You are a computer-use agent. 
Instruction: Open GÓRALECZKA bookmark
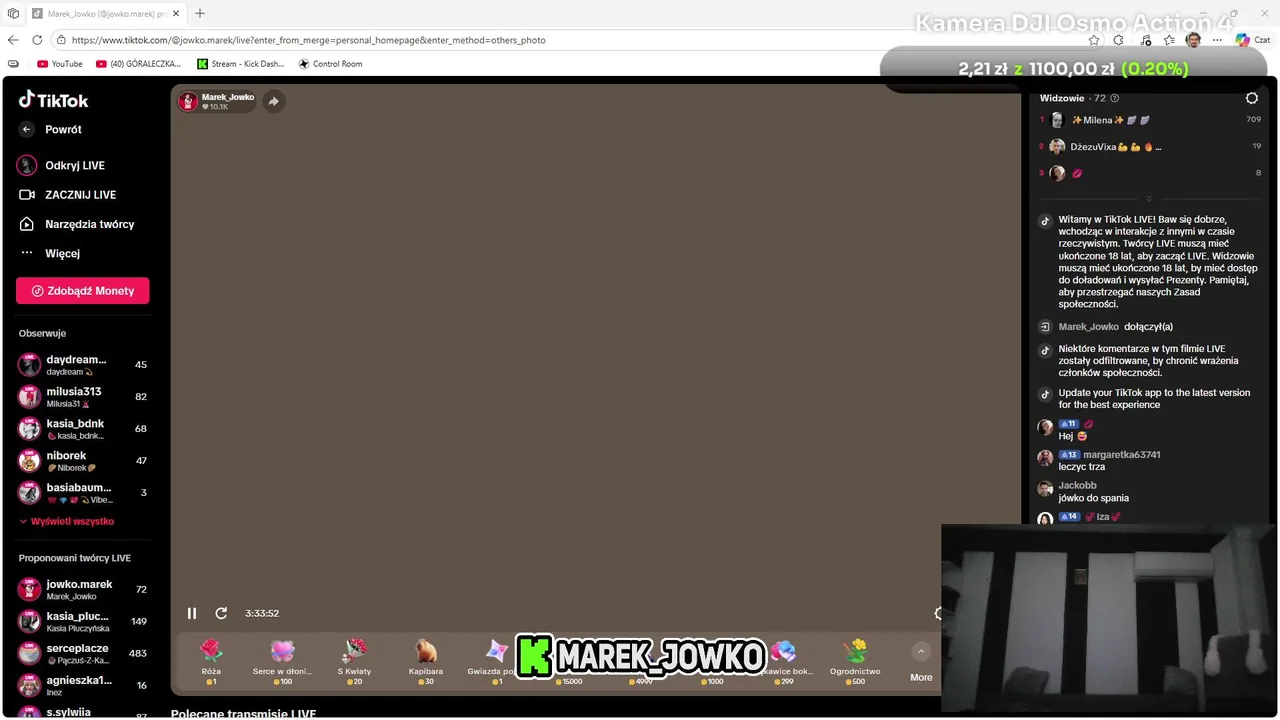139,64
